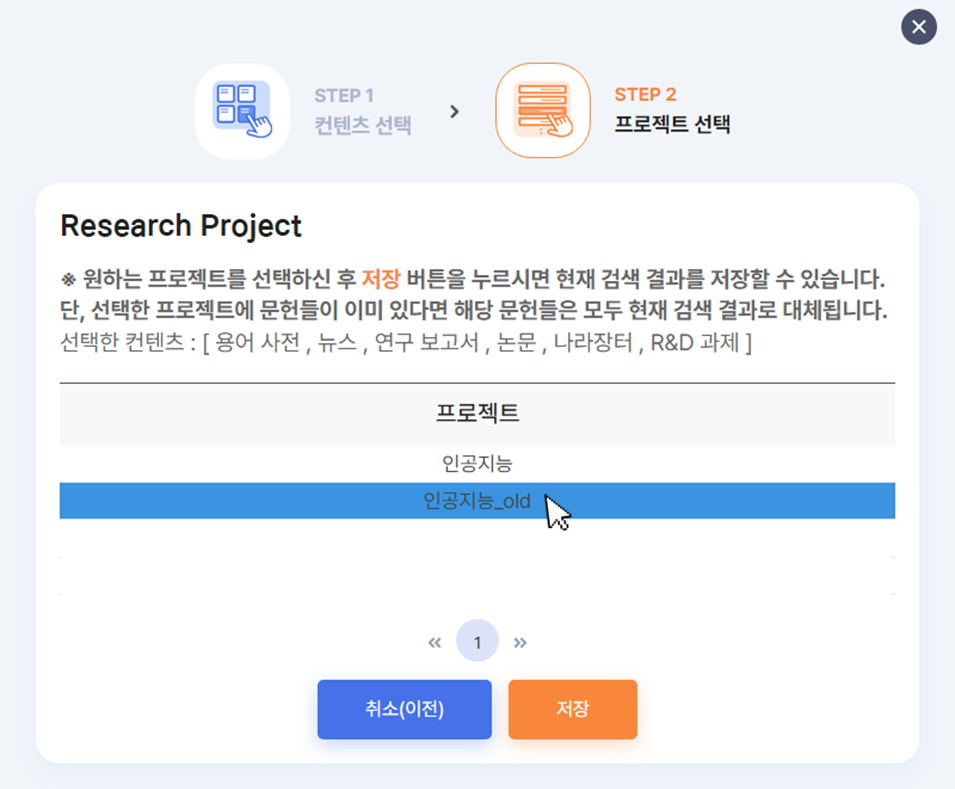This screenshot has width=955, height=789.
Task: Click the '프로젝트 선택' step title
Action: point(672,127)
